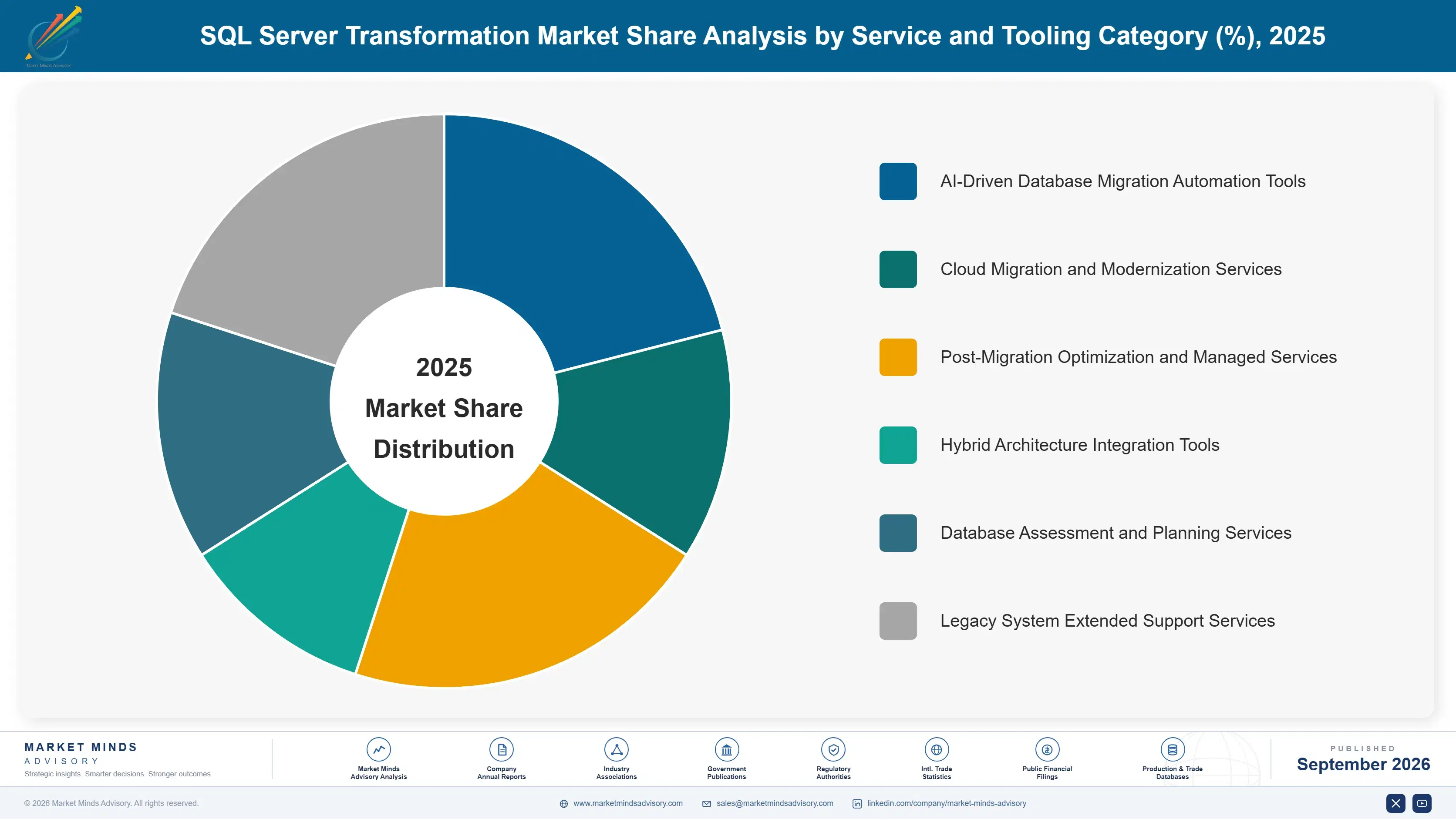Click the envelope icon beside sales email
The height and width of the screenshot is (819, 1456).
click(x=707, y=804)
